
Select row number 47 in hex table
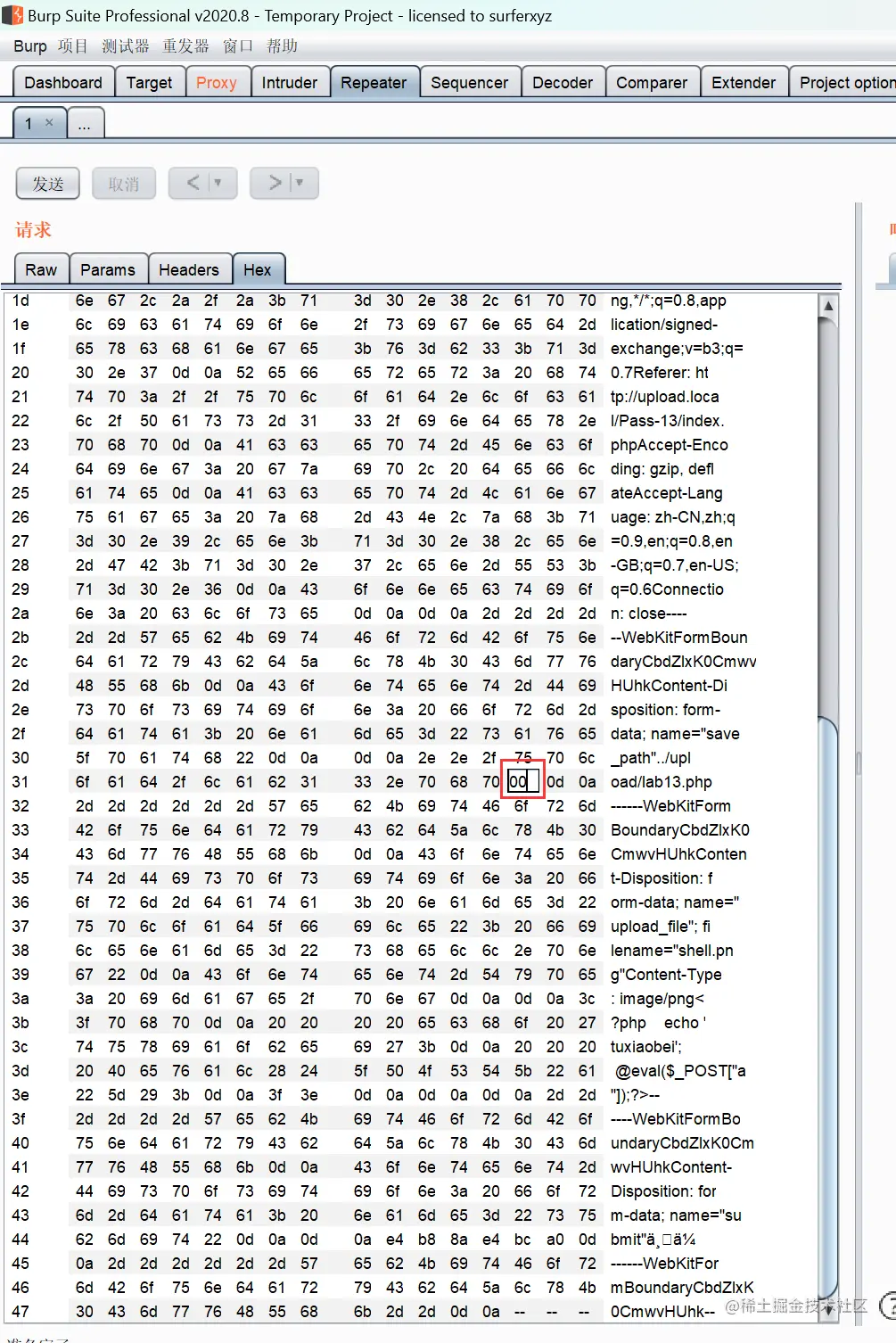coord(20,1312)
